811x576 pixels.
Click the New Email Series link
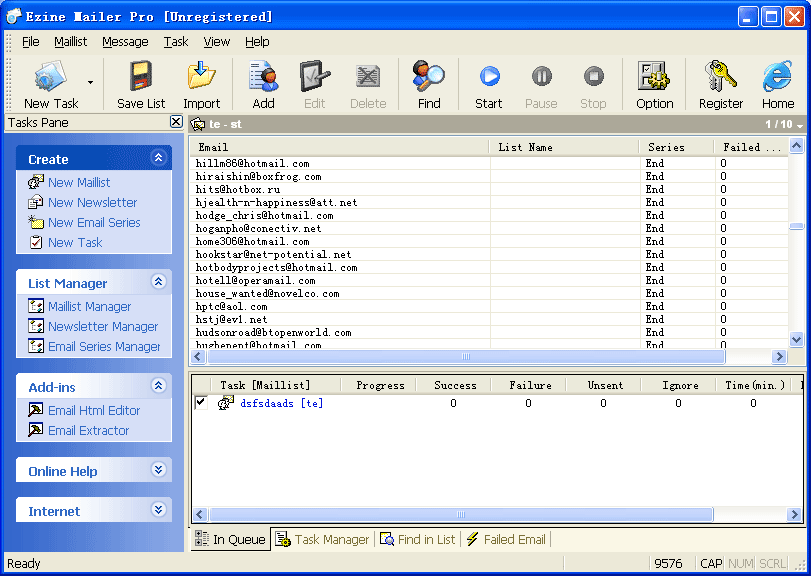point(94,223)
